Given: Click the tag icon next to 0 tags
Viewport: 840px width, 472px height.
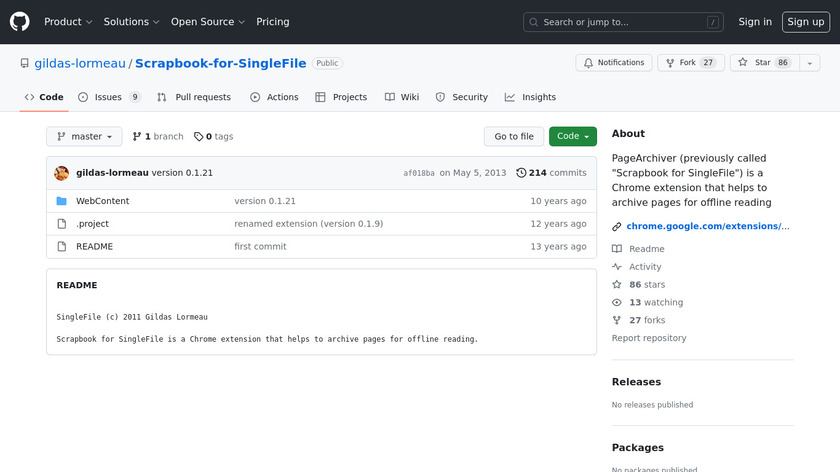Looking at the screenshot, I should (x=198, y=137).
